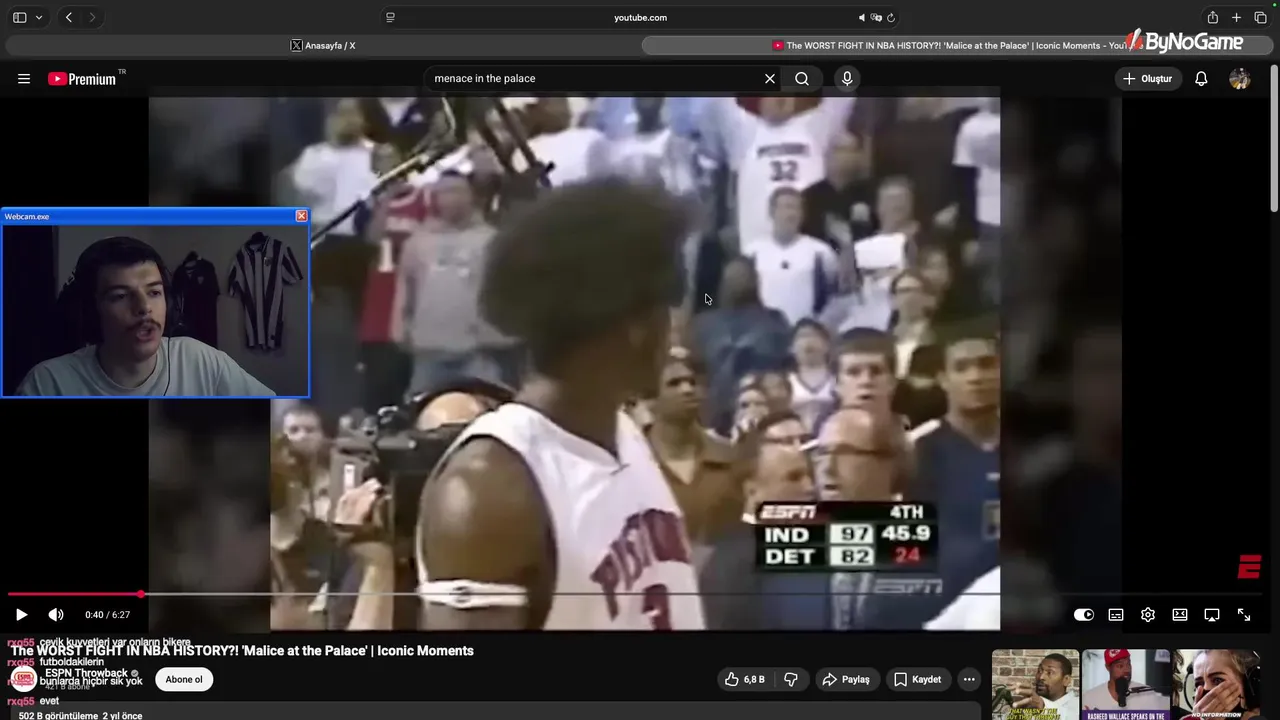This screenshot has width=1280, height=720.
Task: Dislike the video
Action: tap(791, 679)
